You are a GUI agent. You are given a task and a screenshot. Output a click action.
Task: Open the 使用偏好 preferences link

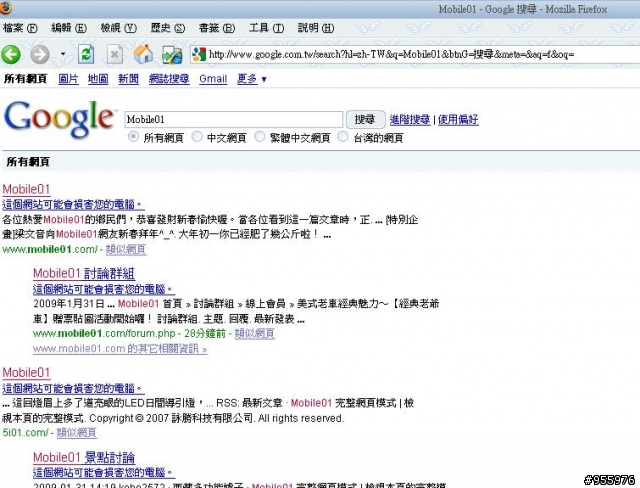click(x=458, y=119)
